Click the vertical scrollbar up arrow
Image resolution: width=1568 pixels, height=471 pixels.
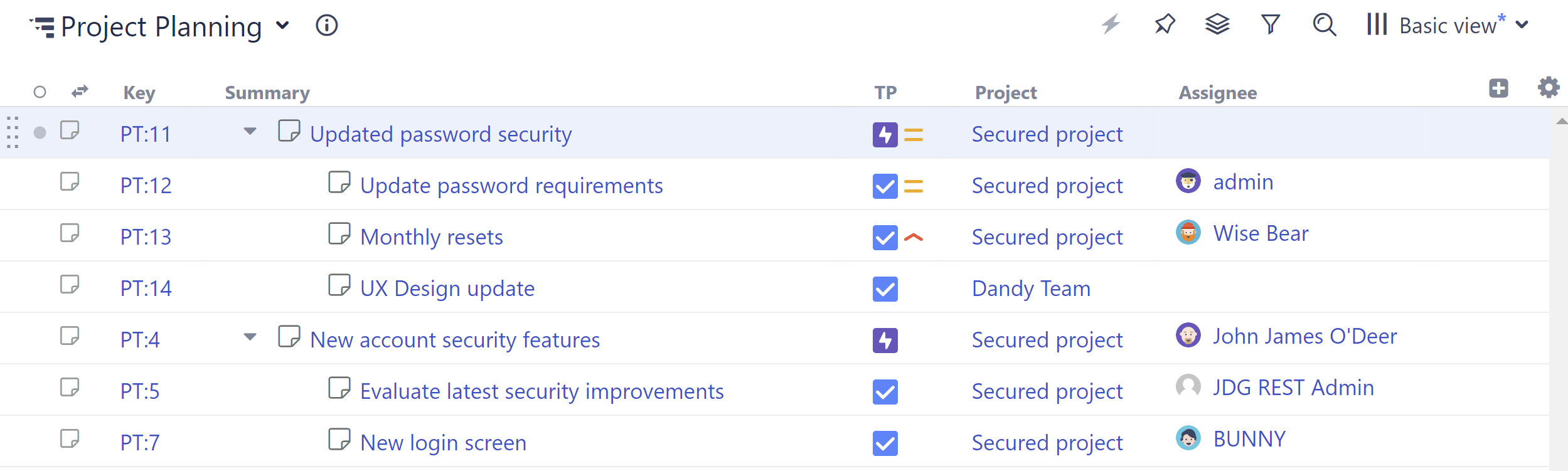pyautogui.click(x=1561, y=121)
